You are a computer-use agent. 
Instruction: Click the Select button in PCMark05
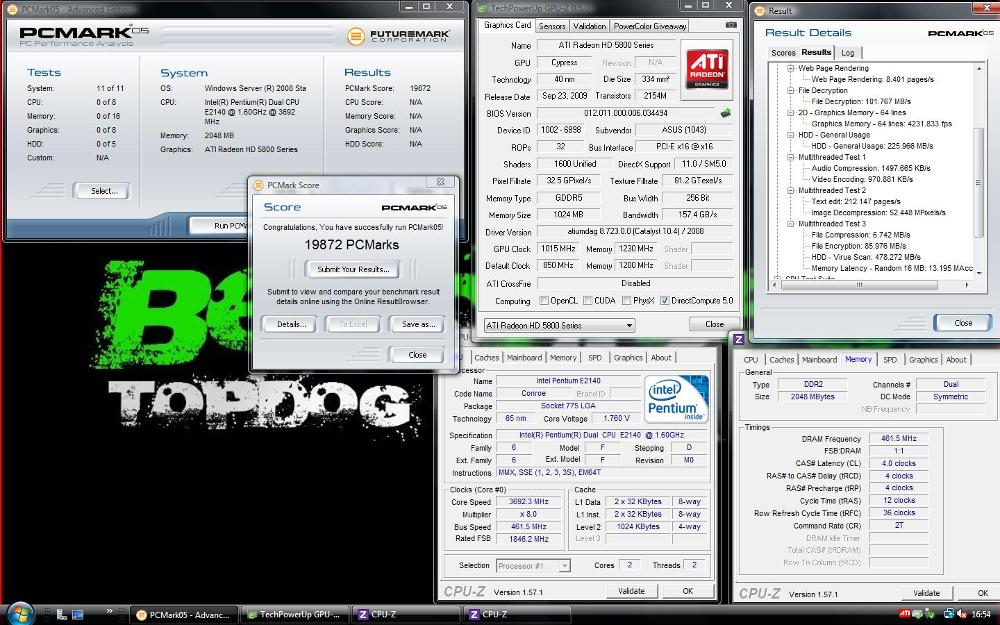coord(101,191)
